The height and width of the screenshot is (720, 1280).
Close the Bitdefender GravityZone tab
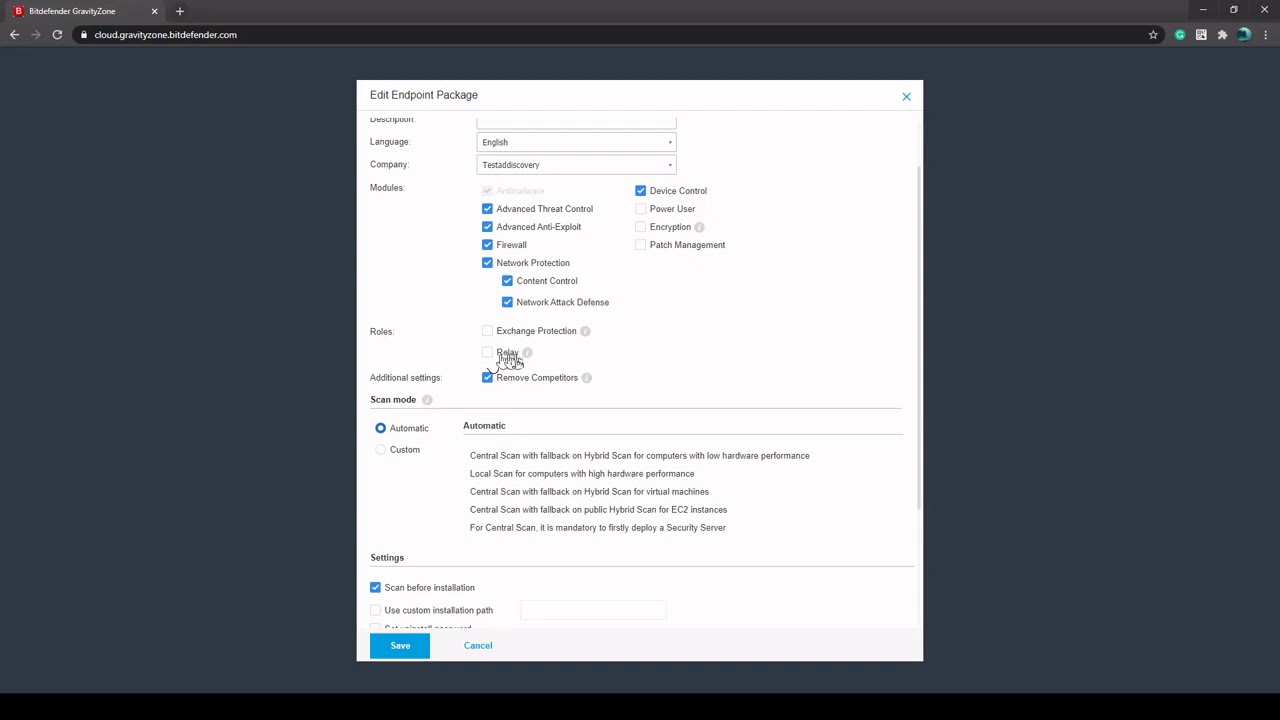[x=154, y=11]
